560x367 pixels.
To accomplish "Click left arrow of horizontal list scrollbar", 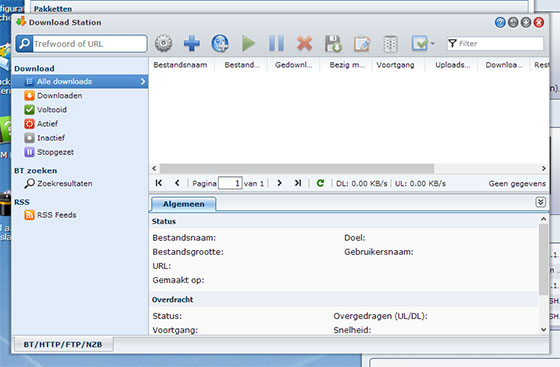I will pos(154,168).
